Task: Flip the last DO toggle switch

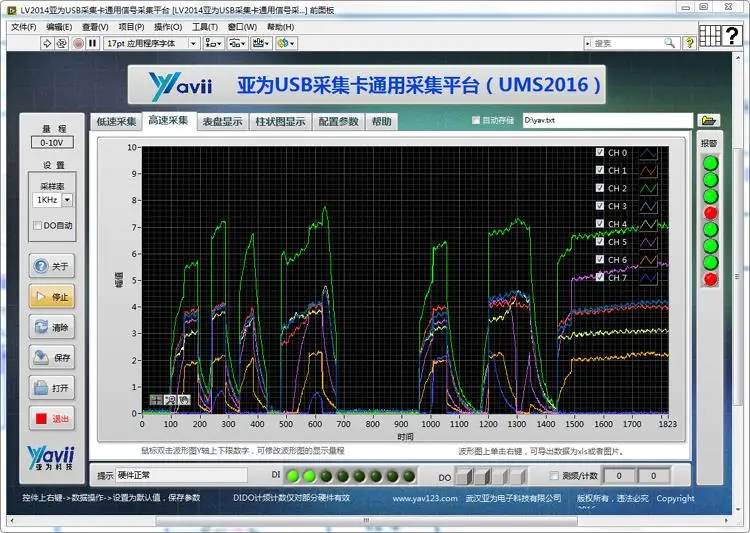Action: pyautogui.click(x=517, y=476)
